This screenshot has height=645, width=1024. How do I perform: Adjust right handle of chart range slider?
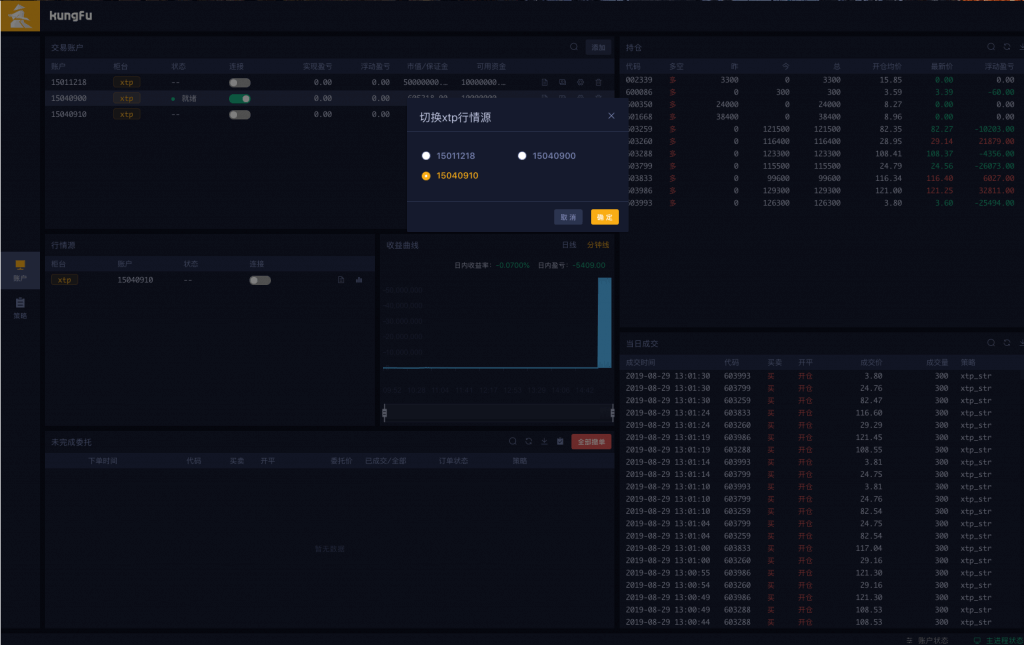click(x=612, y=413)
